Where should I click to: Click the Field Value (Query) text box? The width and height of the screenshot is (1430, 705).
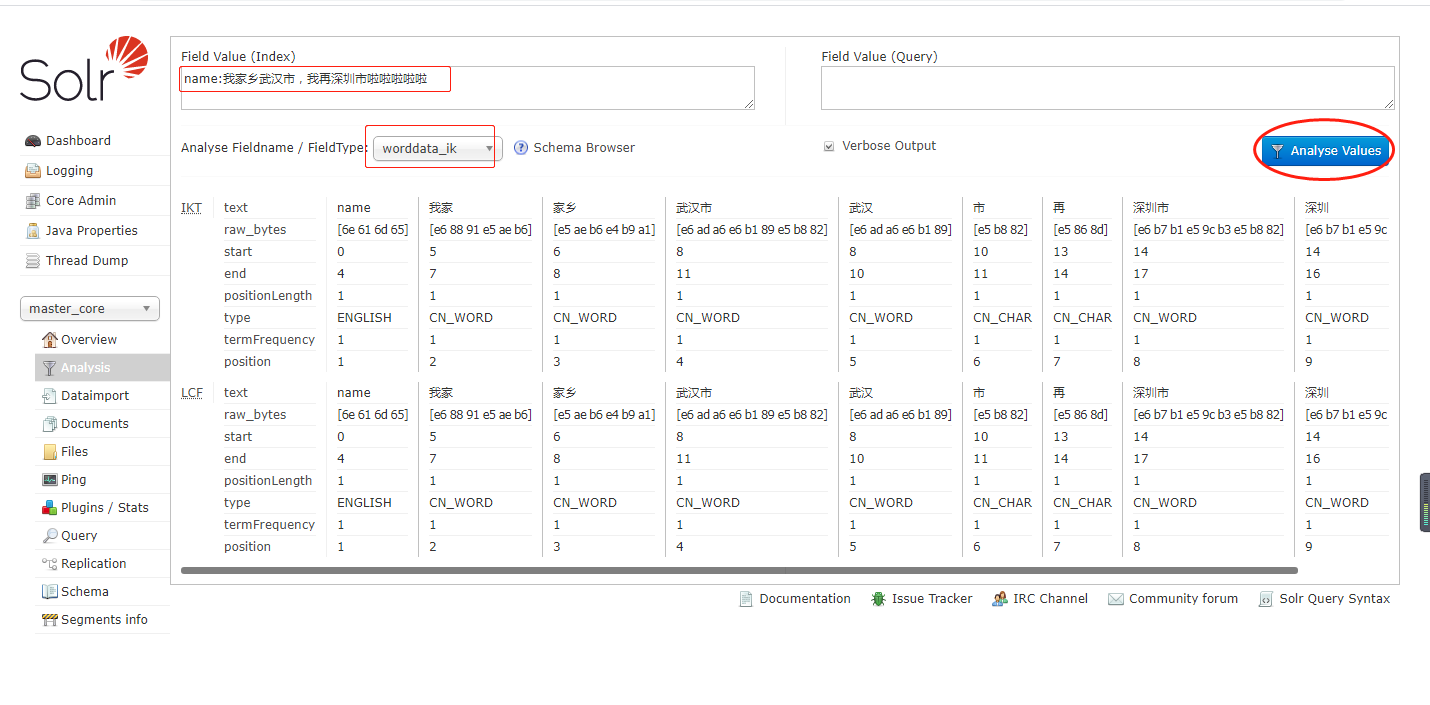pos(1107,88)
